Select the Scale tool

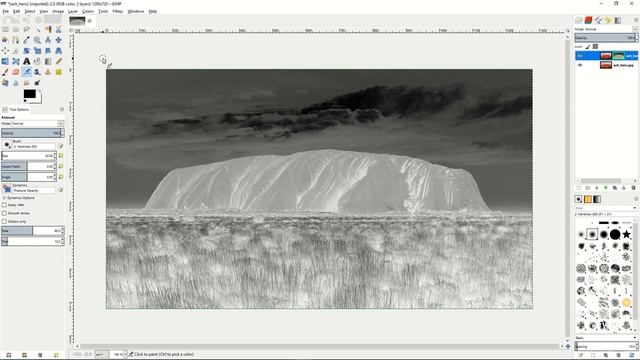37,51
